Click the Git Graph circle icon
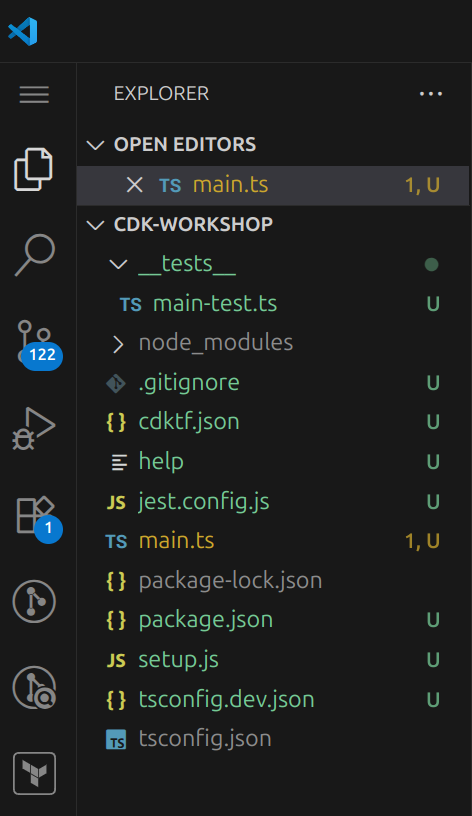 [x=34, y=602]
